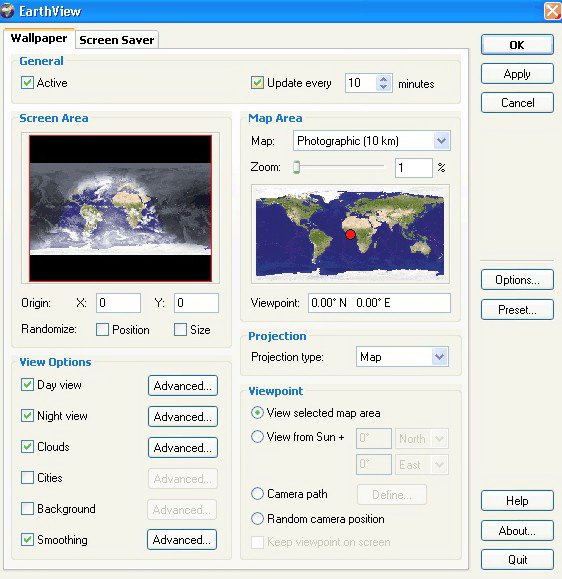Close the EarthView window
562x579 pixels.
tap(552, 11)
